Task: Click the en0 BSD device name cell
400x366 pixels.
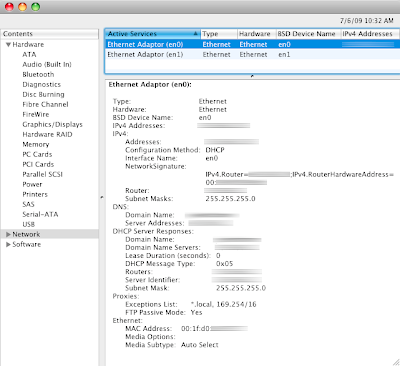Action: click(x=284, y=45)
